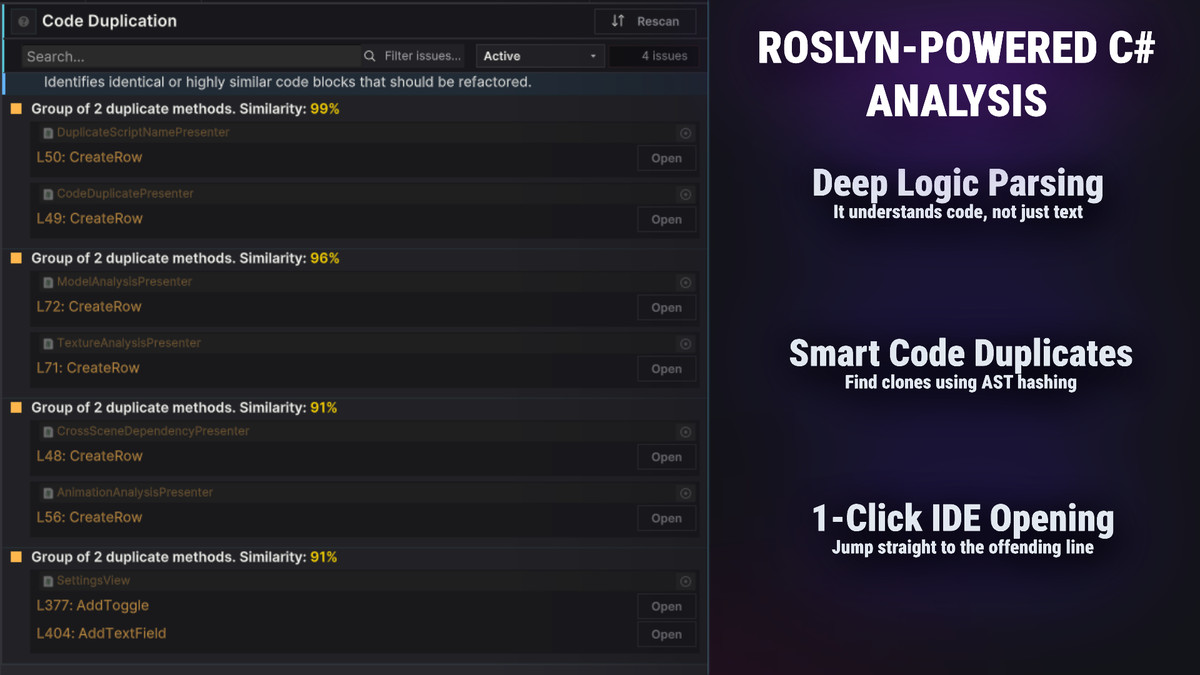This screenshot has height=675, width=1200.
Task: Click the circle icon on the SettingsView row
Action: [x=685, y=581]
